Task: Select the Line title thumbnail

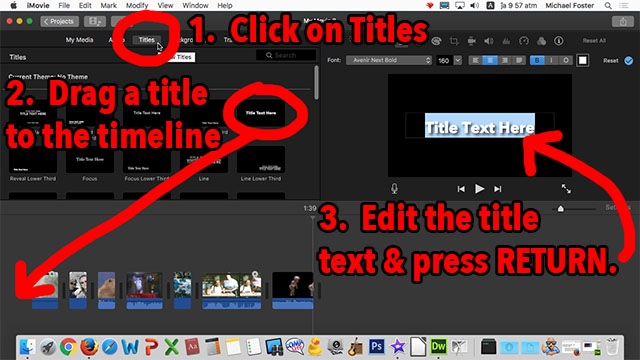Action: pyautogui.click(x=204, y=160)
